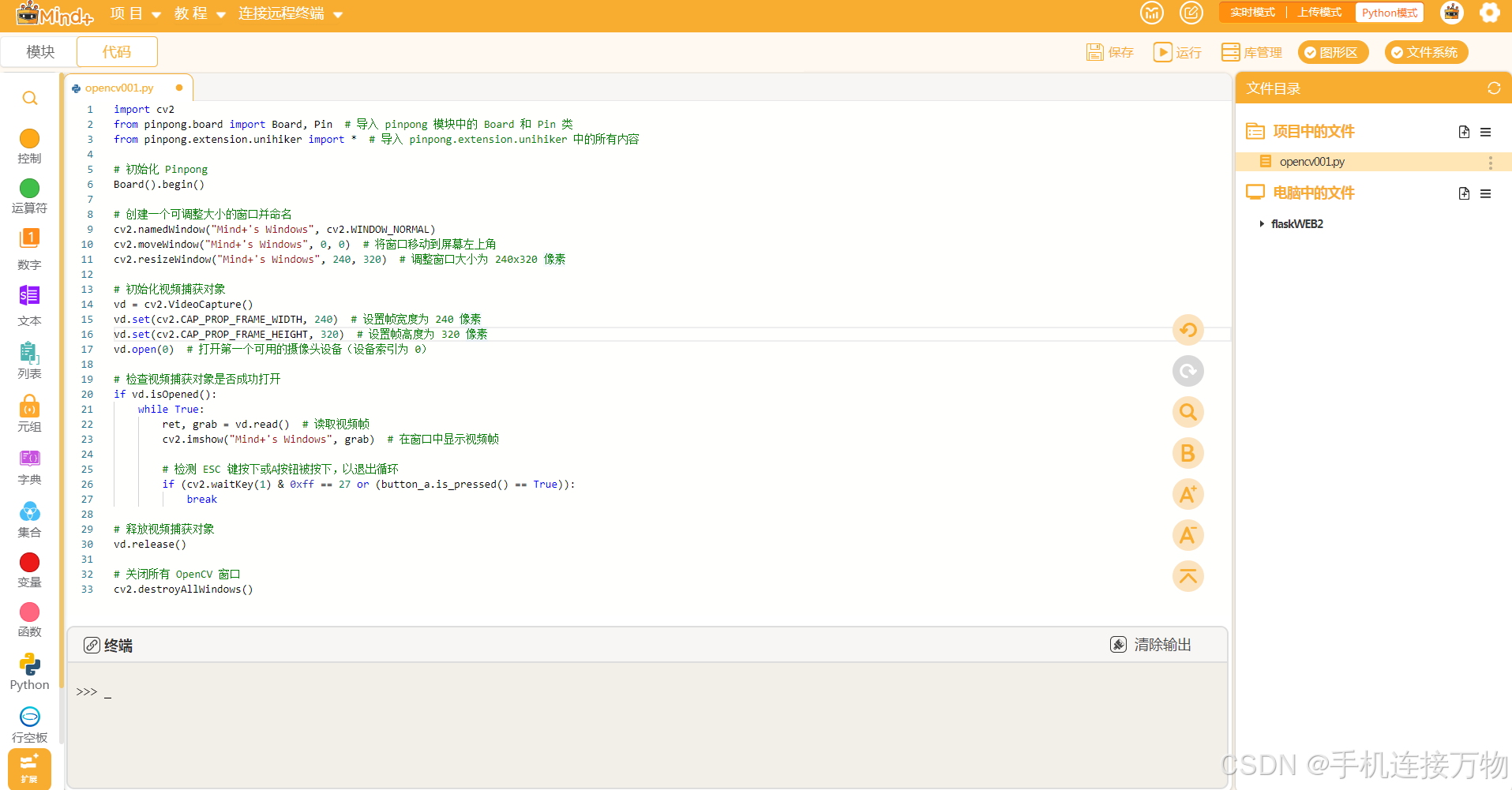Open the three-dot options for opencv001.py
This screenshot has width=1512, height=790.
[1490, 163]
